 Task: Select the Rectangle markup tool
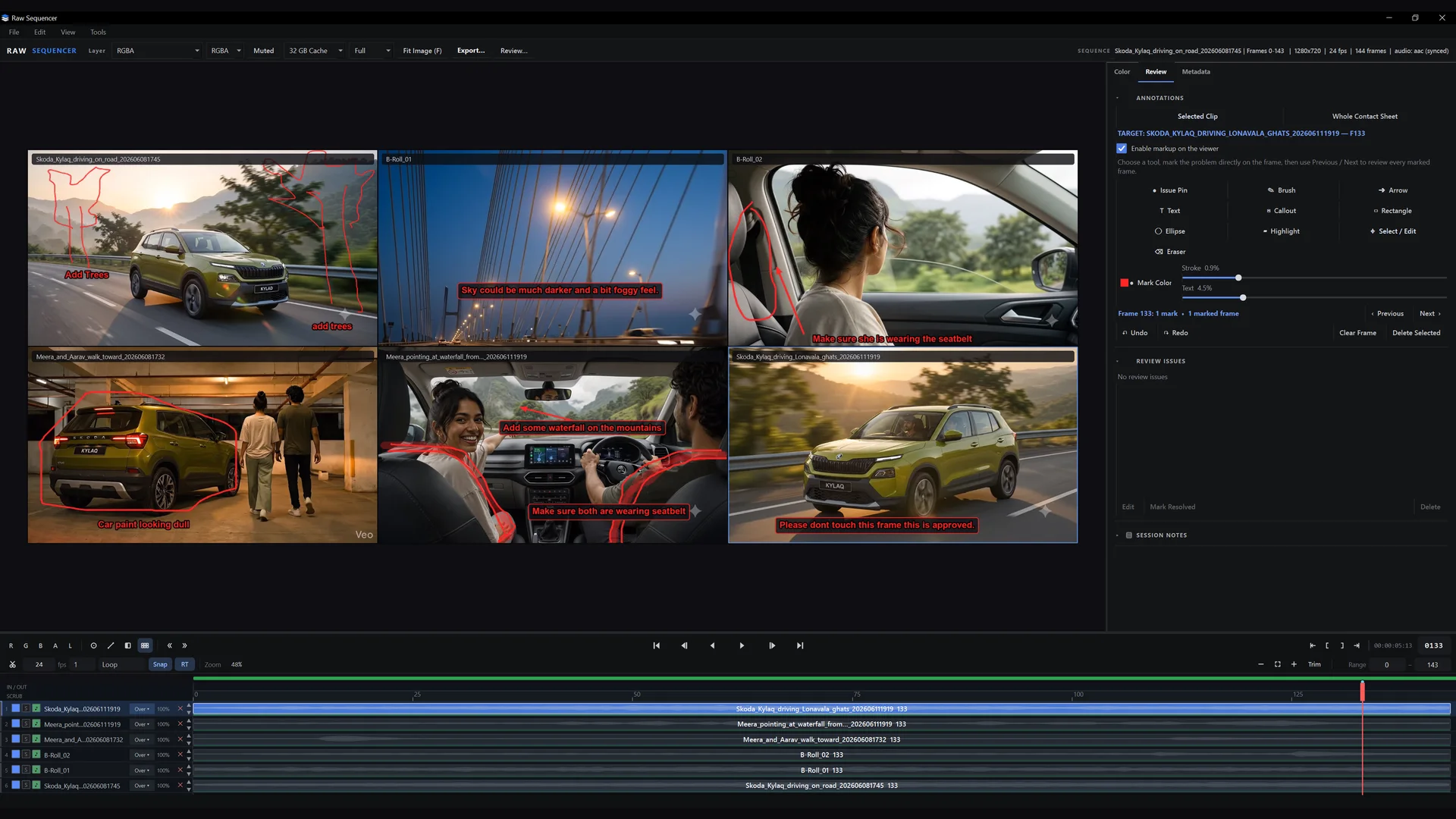click(x=1393, y=211)
